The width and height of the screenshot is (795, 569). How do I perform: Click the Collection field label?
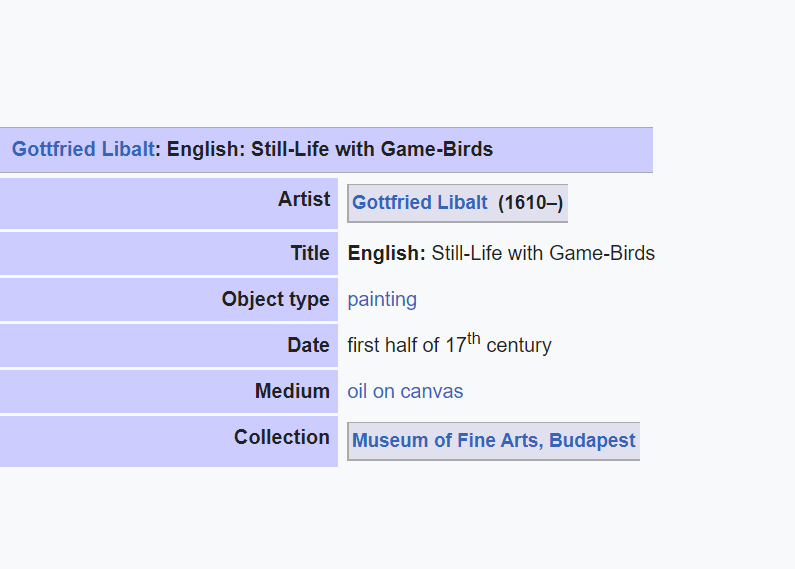pyautogui.click(x=282, y=437)
